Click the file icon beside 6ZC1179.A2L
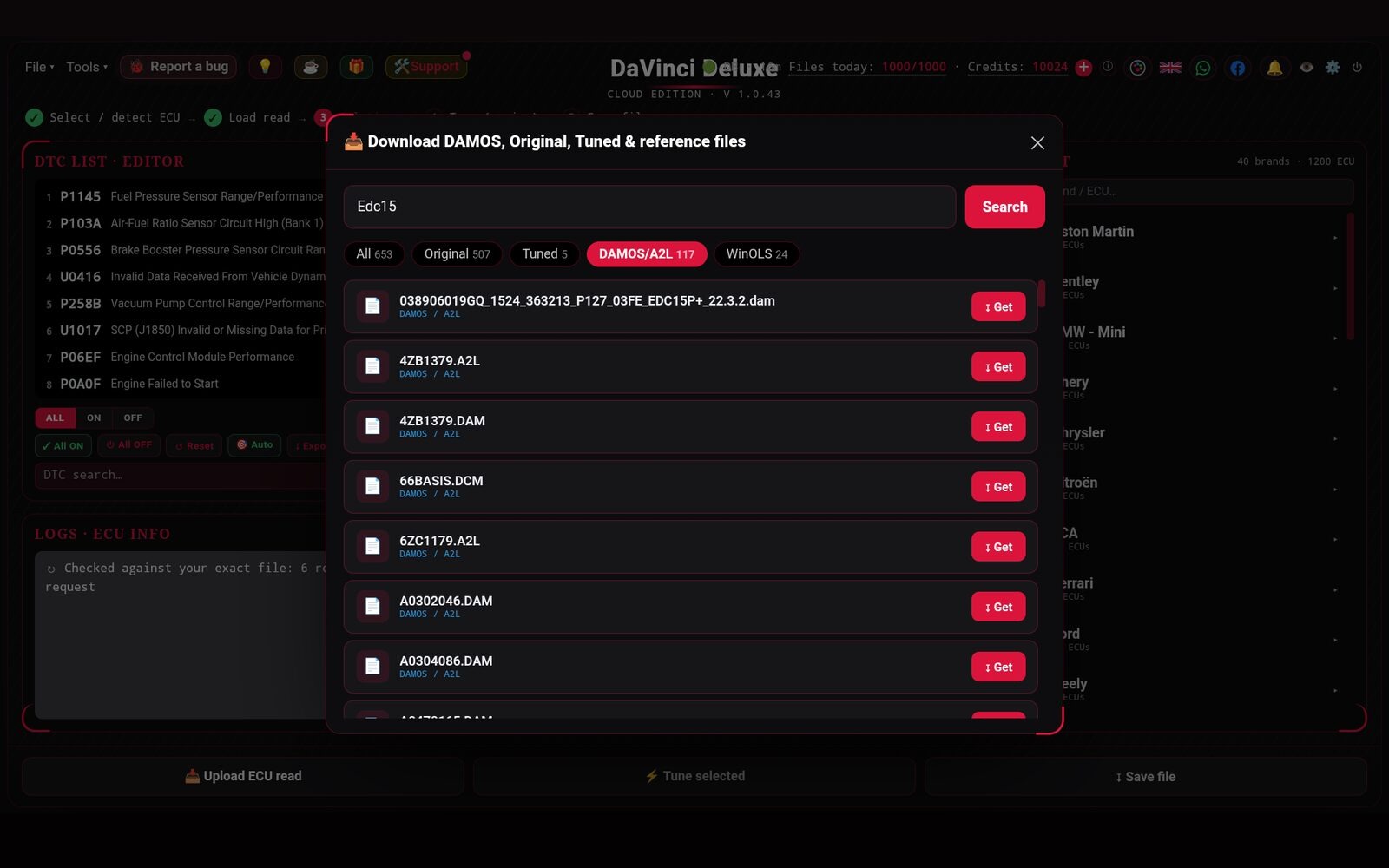 tap(372, 546)
